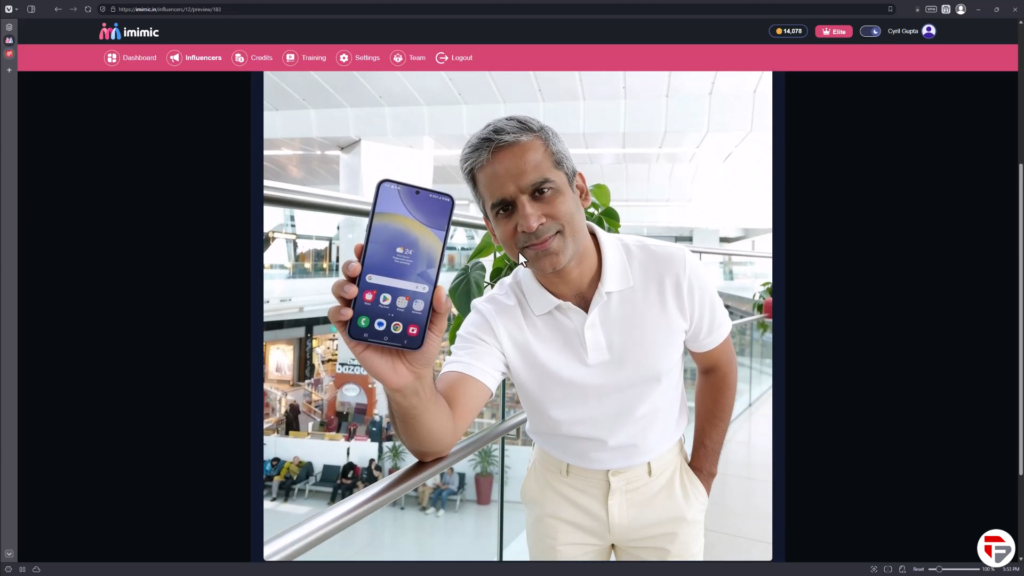Viewport: 1024px width, 576px height.
Task: Go back using the browser back arrow
Action: (58, 9)
